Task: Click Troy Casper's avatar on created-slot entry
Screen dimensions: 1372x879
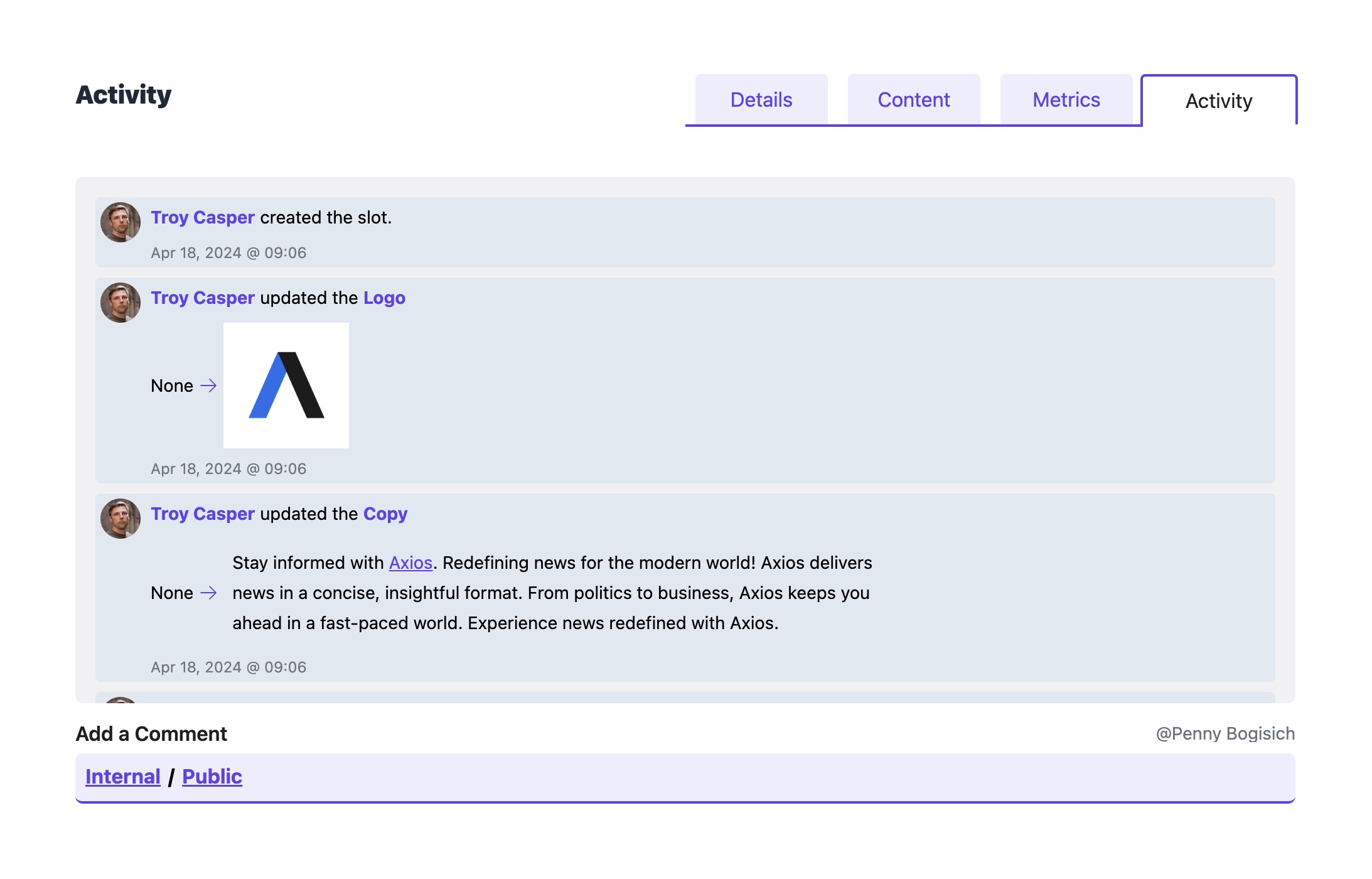Action: tap(121, 222)
